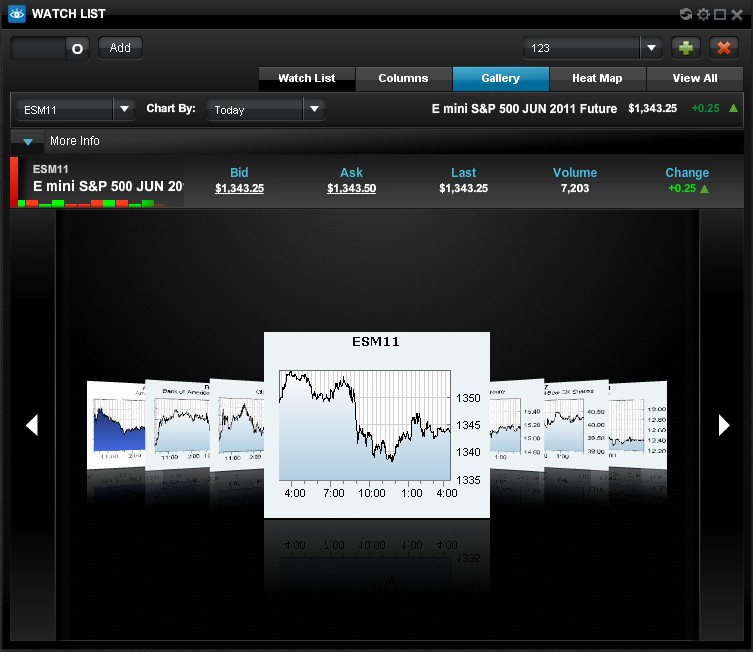Click the ESM11 ticker label in quote row

(50, 169)
